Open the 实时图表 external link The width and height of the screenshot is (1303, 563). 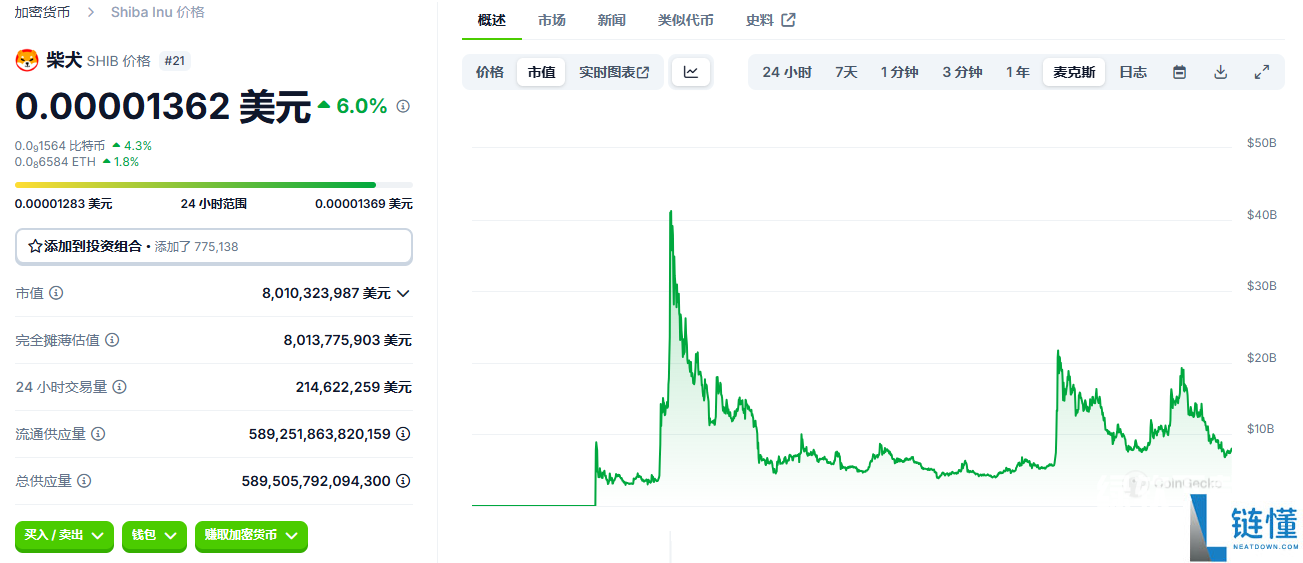tap(614, 72)
